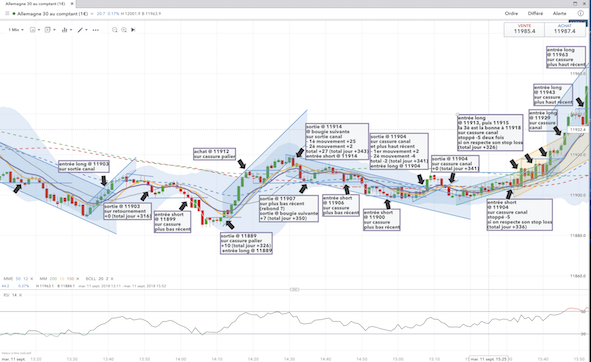Open the chart type selector dropdown

pos(34,30)
